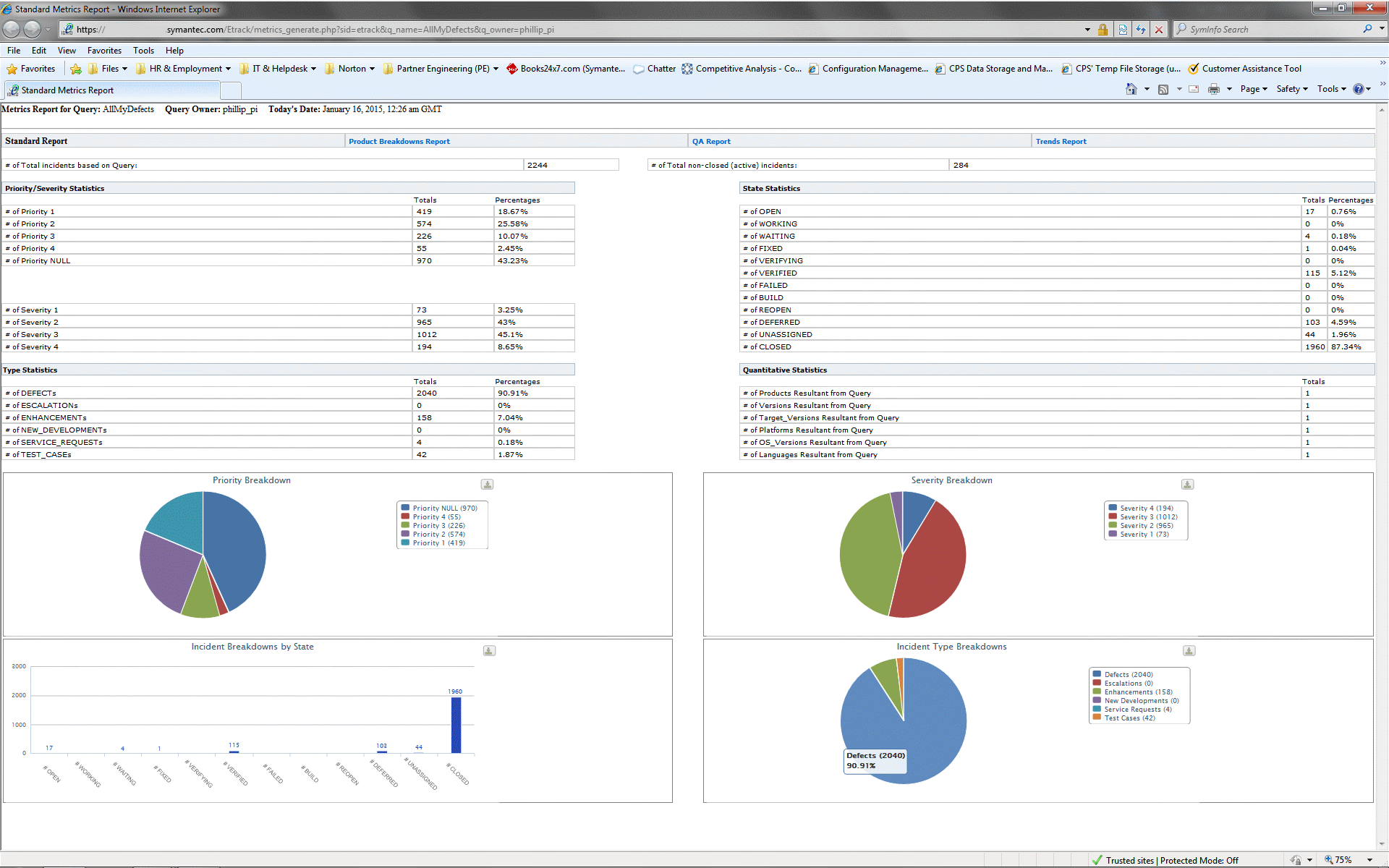The width and height of the screenshot is (1389, 868).
Task: Expand the Safety dropdown menu
Action: click(x=1292, y=89)
